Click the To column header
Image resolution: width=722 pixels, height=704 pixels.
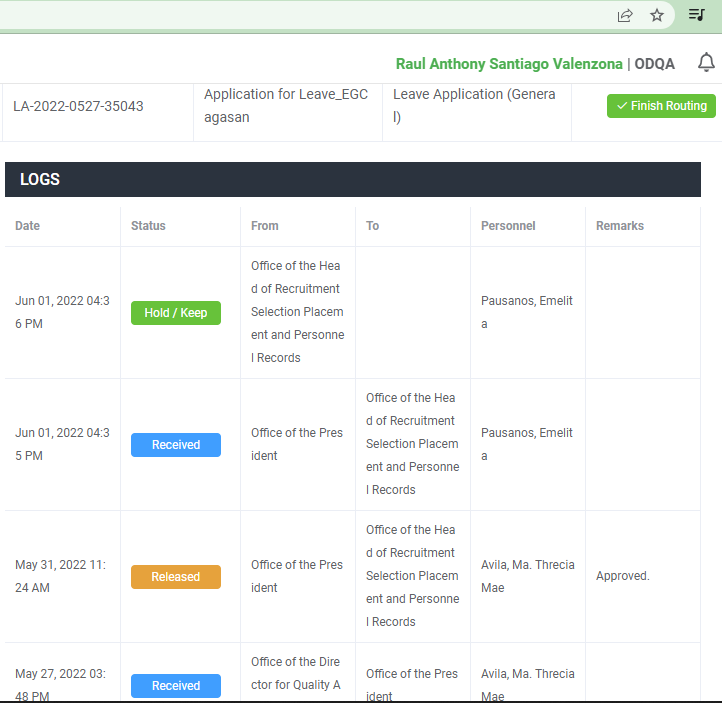pyautogui.click(x=373, y=226)
